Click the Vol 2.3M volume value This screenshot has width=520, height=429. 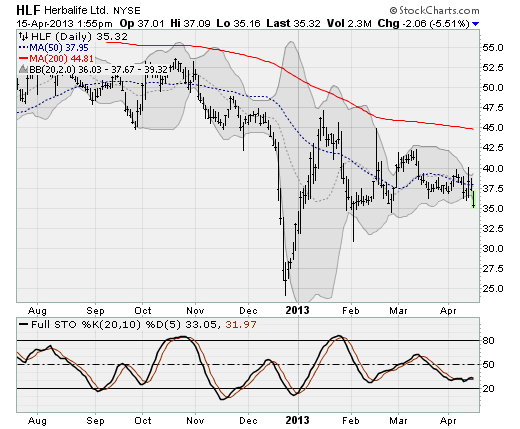349,24
